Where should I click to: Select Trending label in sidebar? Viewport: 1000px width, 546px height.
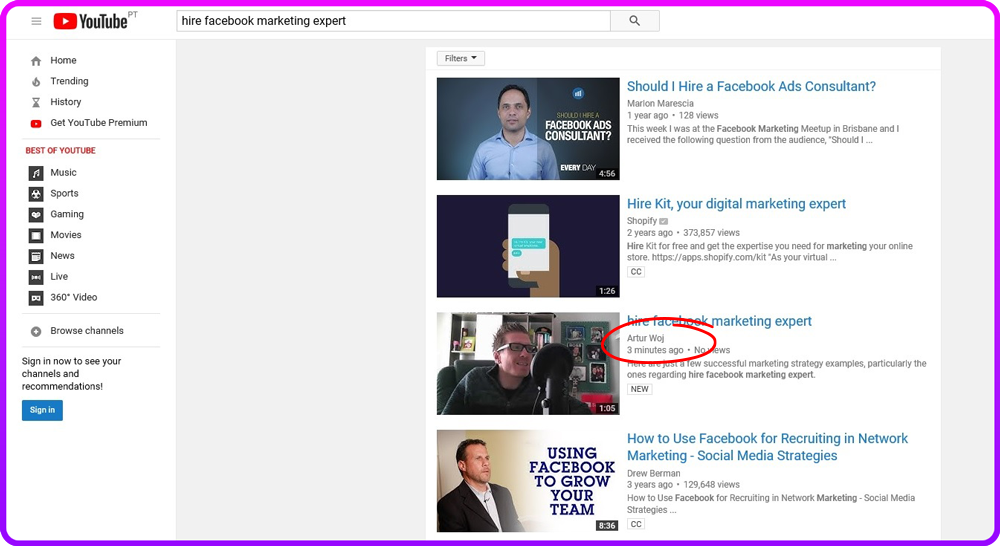coord(70,81)
